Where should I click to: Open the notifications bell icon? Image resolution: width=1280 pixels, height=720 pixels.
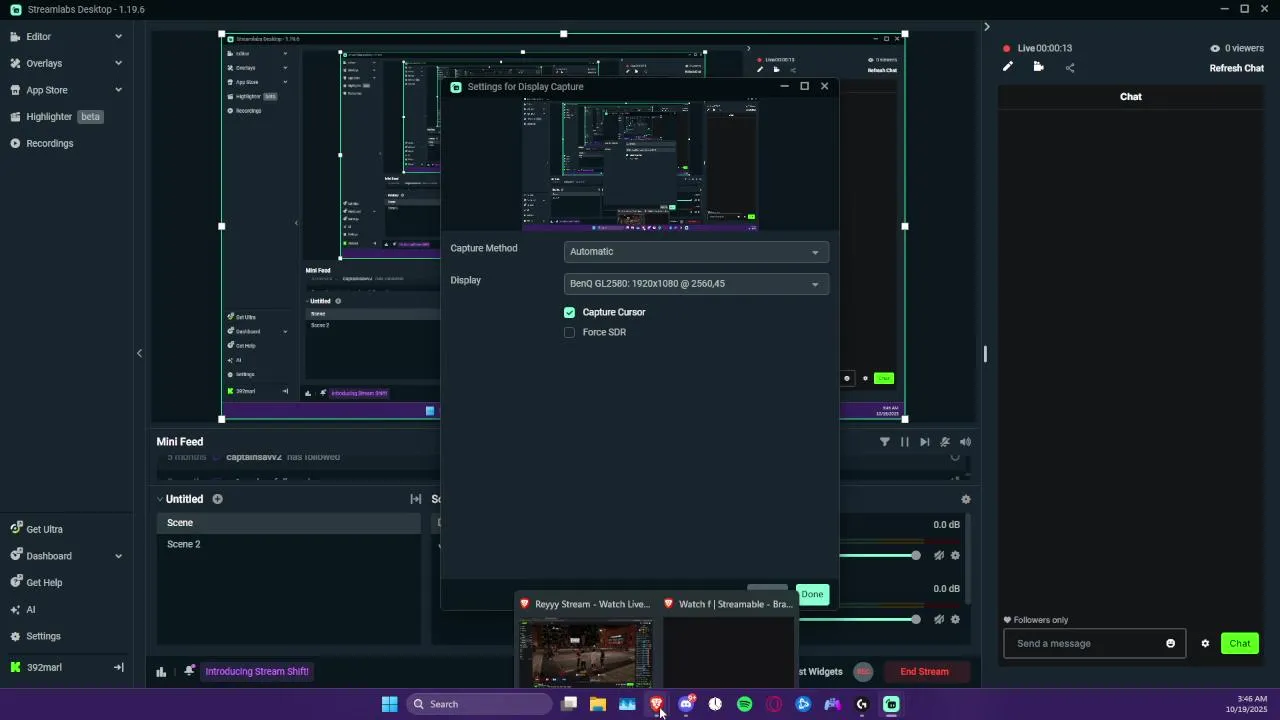click(x=189, y=672)
